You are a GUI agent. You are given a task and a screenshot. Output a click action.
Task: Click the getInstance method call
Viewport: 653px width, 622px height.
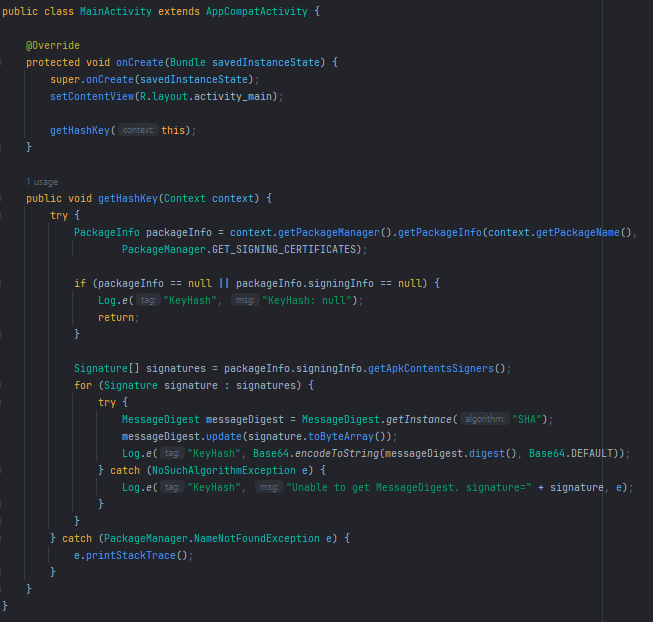[419, 419]
